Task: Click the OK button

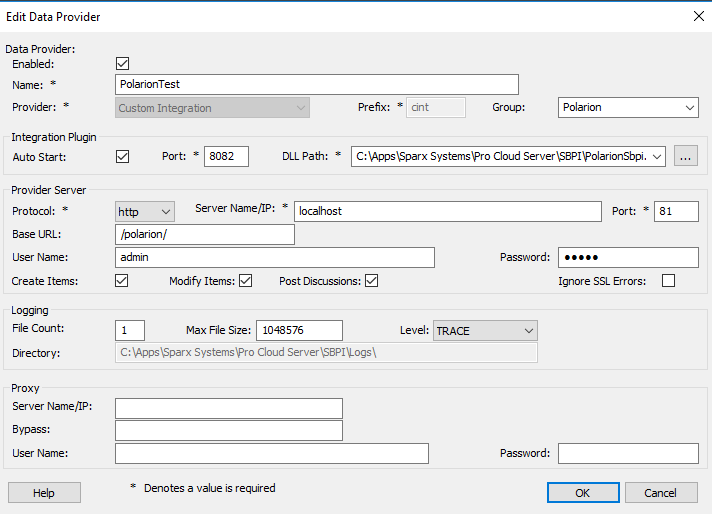Action: [x=583, y=493]
